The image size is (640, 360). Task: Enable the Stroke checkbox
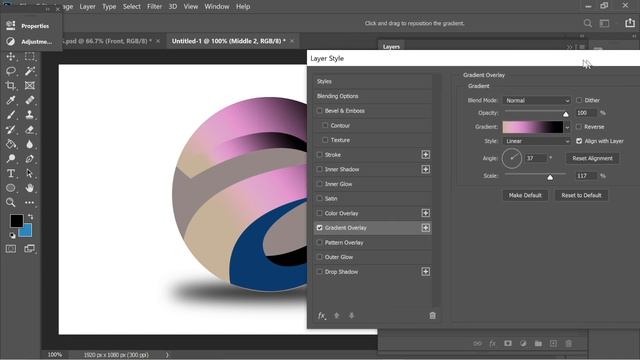[320, 155]
